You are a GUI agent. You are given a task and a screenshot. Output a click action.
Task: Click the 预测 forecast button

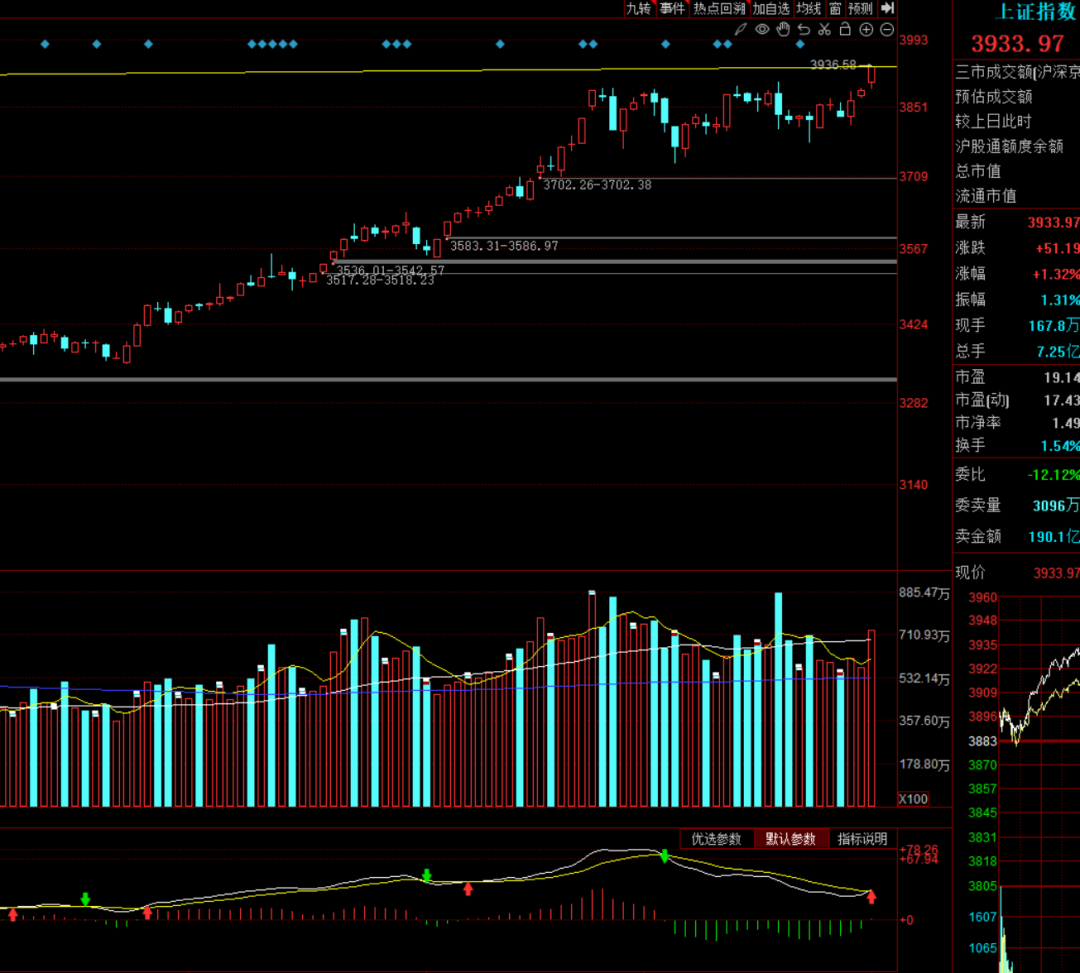[x=861, y=8]
